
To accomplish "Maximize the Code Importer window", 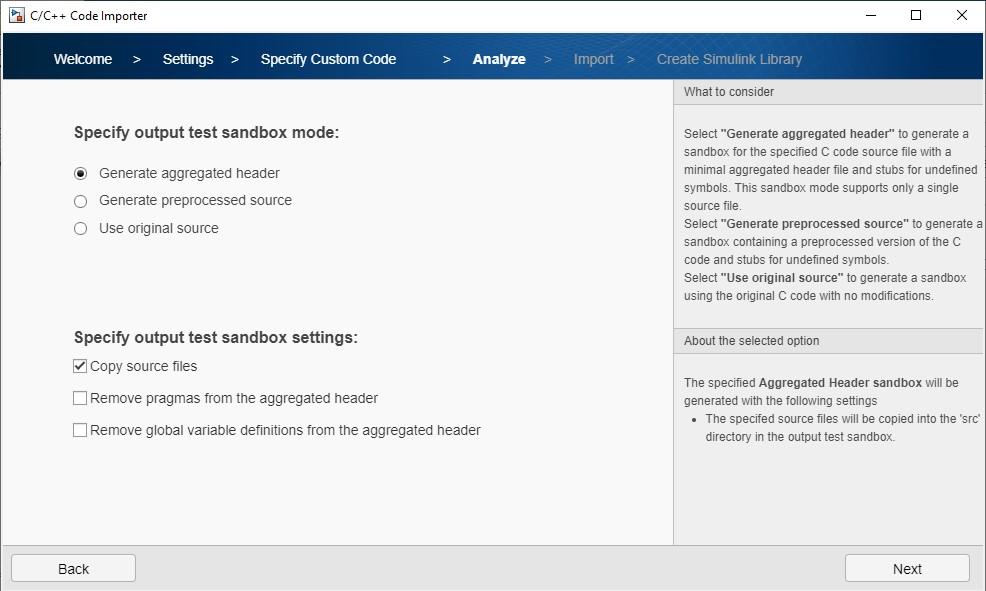I will tap(916, 16).
